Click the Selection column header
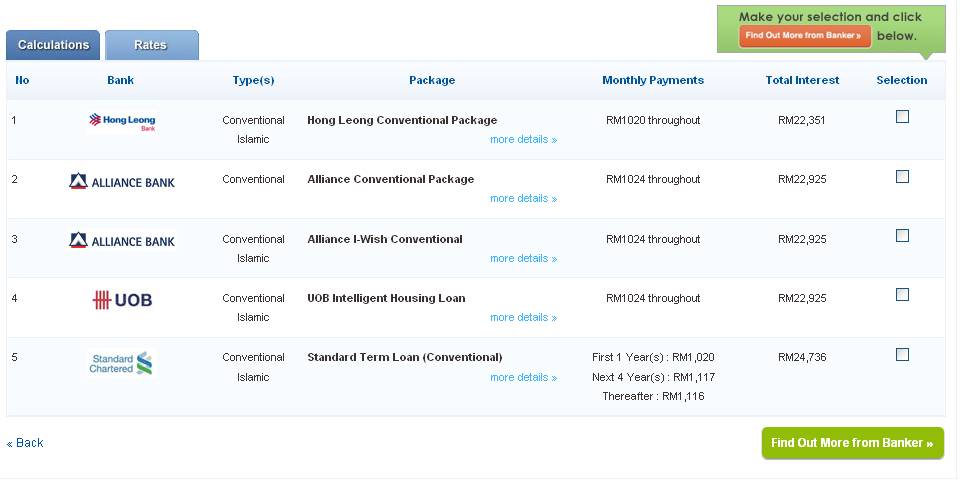The width and height of the screenshot is (962, 495). point(902,80)
